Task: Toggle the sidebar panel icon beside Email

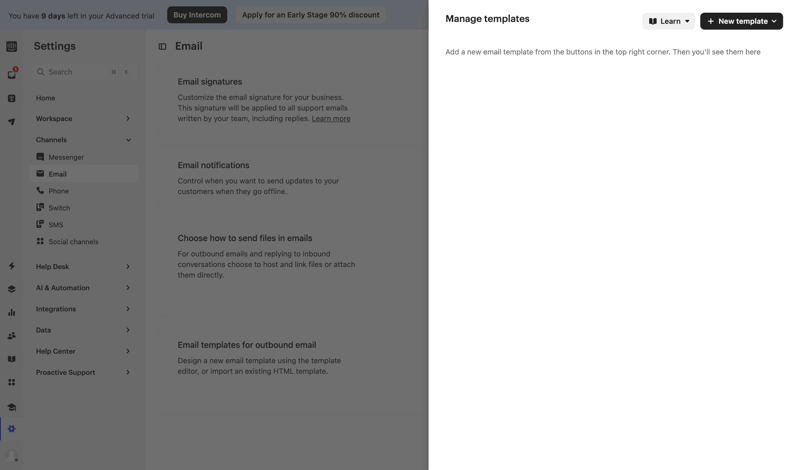Action: (x=162, y=46)
